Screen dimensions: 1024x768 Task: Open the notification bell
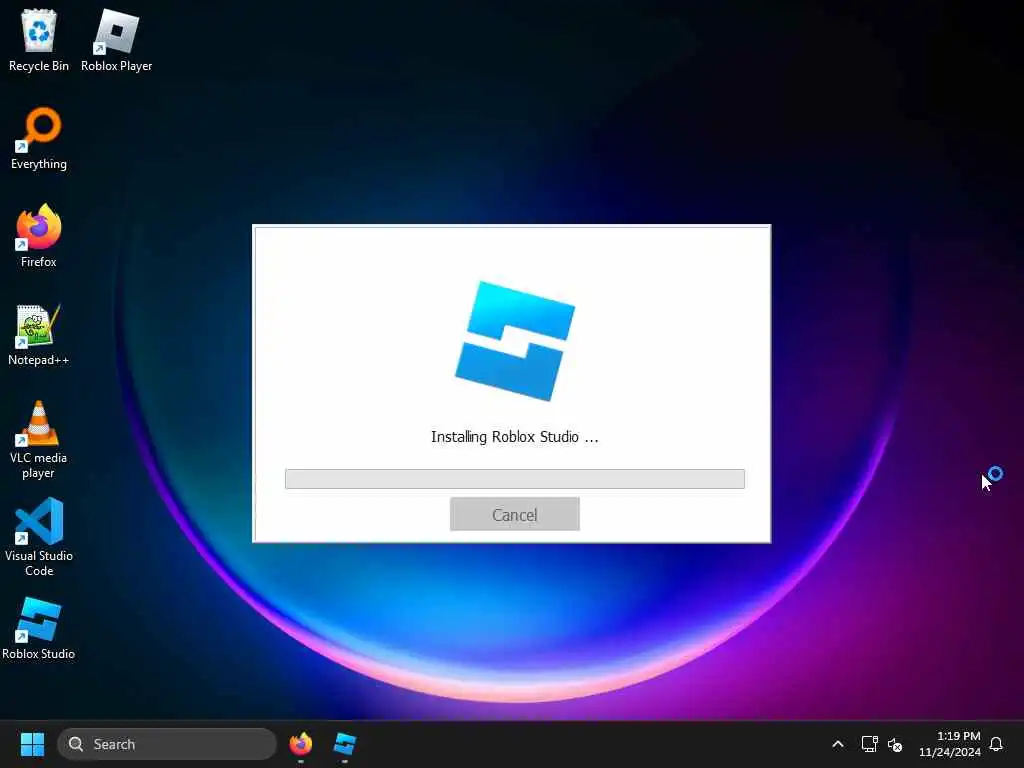click(996, 744)
